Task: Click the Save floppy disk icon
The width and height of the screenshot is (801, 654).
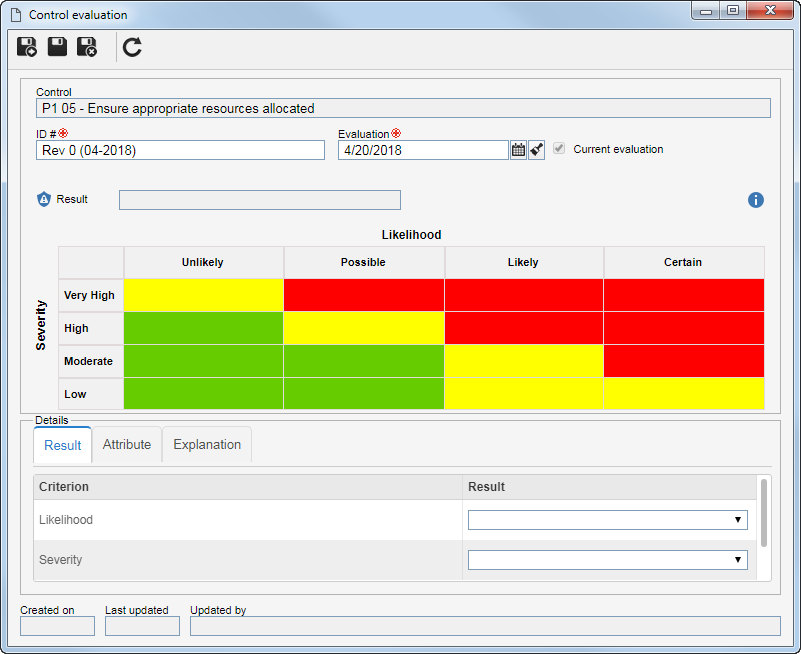Action: (x=57, y=46)
